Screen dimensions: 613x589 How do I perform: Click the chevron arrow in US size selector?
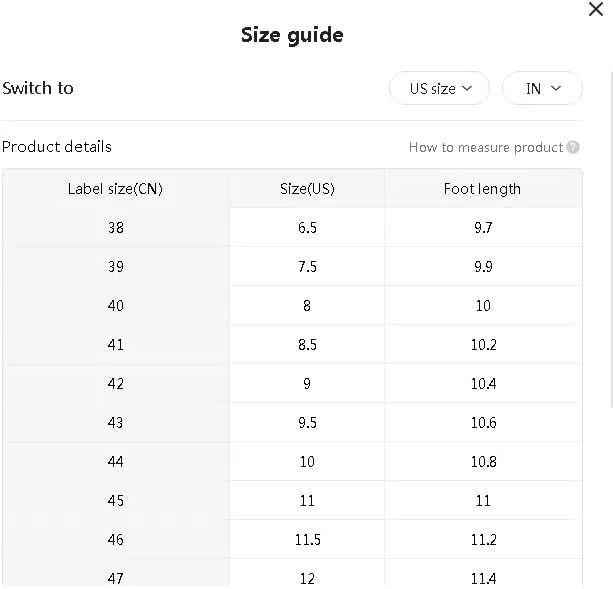click(466, 88)
